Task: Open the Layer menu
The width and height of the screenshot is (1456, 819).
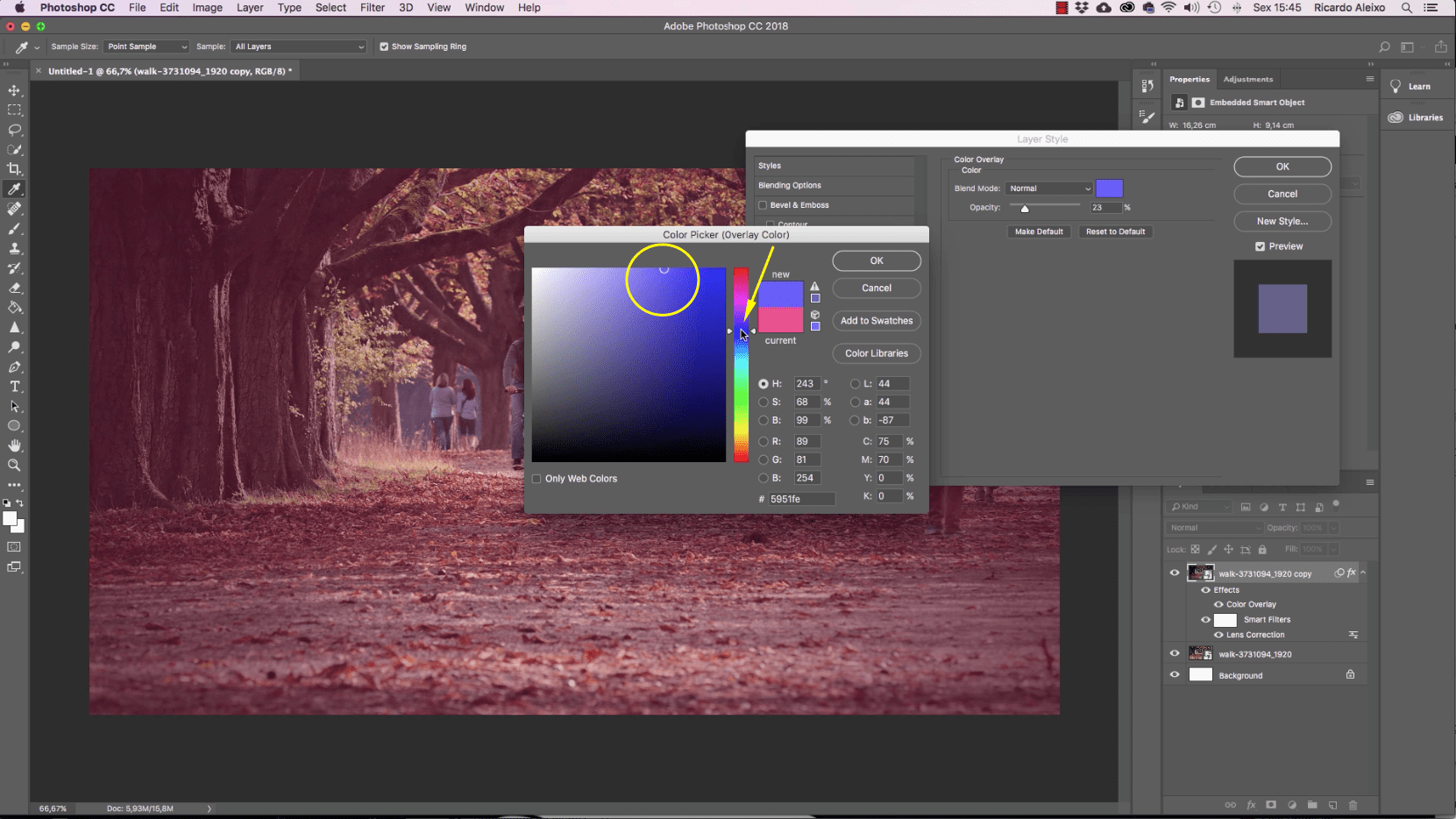Action: [x=250, y=8]
